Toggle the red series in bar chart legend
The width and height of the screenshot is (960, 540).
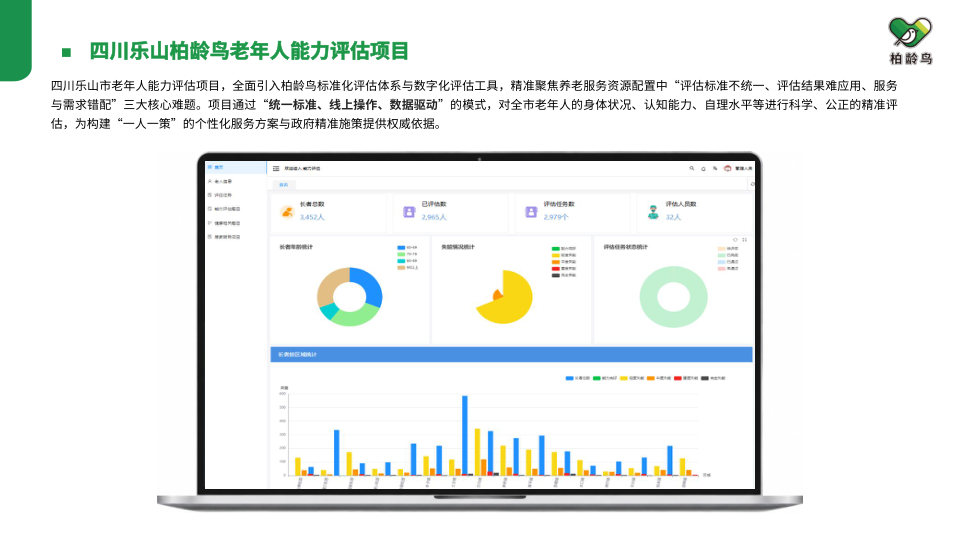678,378
